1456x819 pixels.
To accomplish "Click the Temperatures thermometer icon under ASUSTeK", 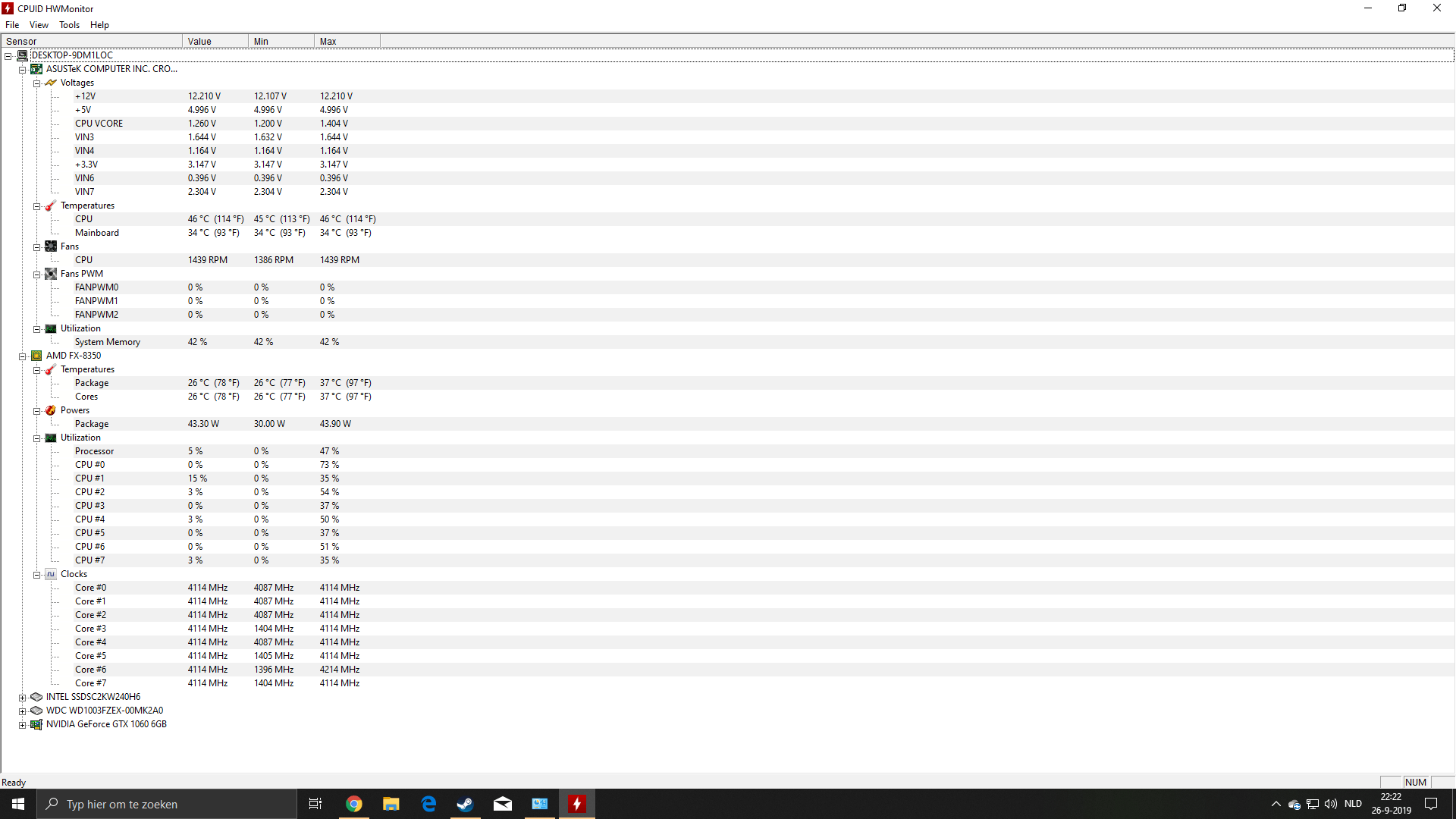I will [x=51, y=206].
